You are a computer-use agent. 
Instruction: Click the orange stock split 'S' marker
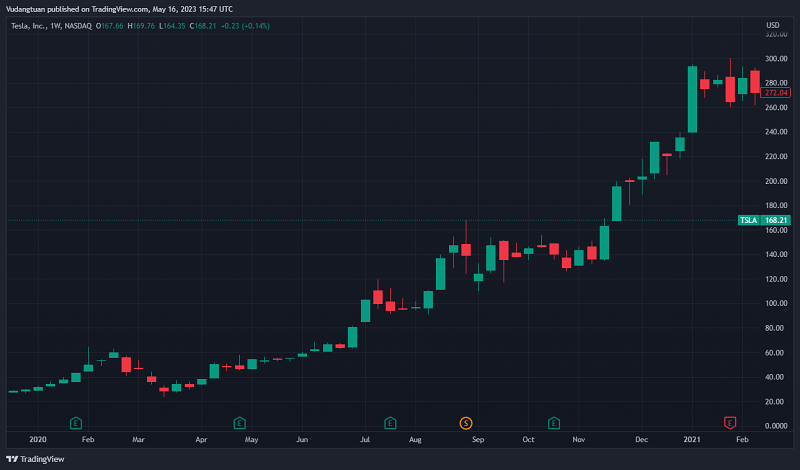click(465, 423)
